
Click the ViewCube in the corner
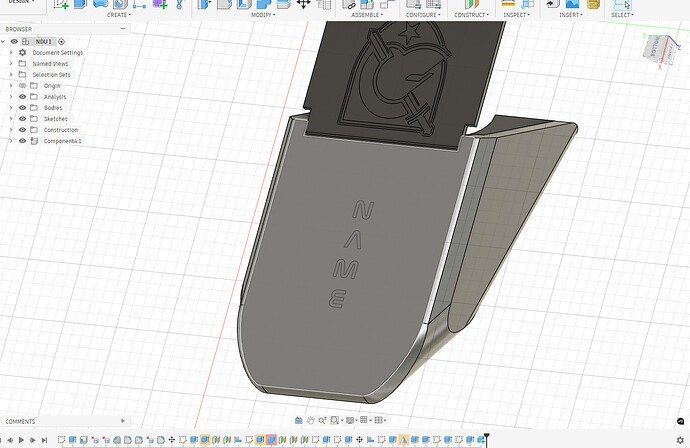click(x=660, y=49)
